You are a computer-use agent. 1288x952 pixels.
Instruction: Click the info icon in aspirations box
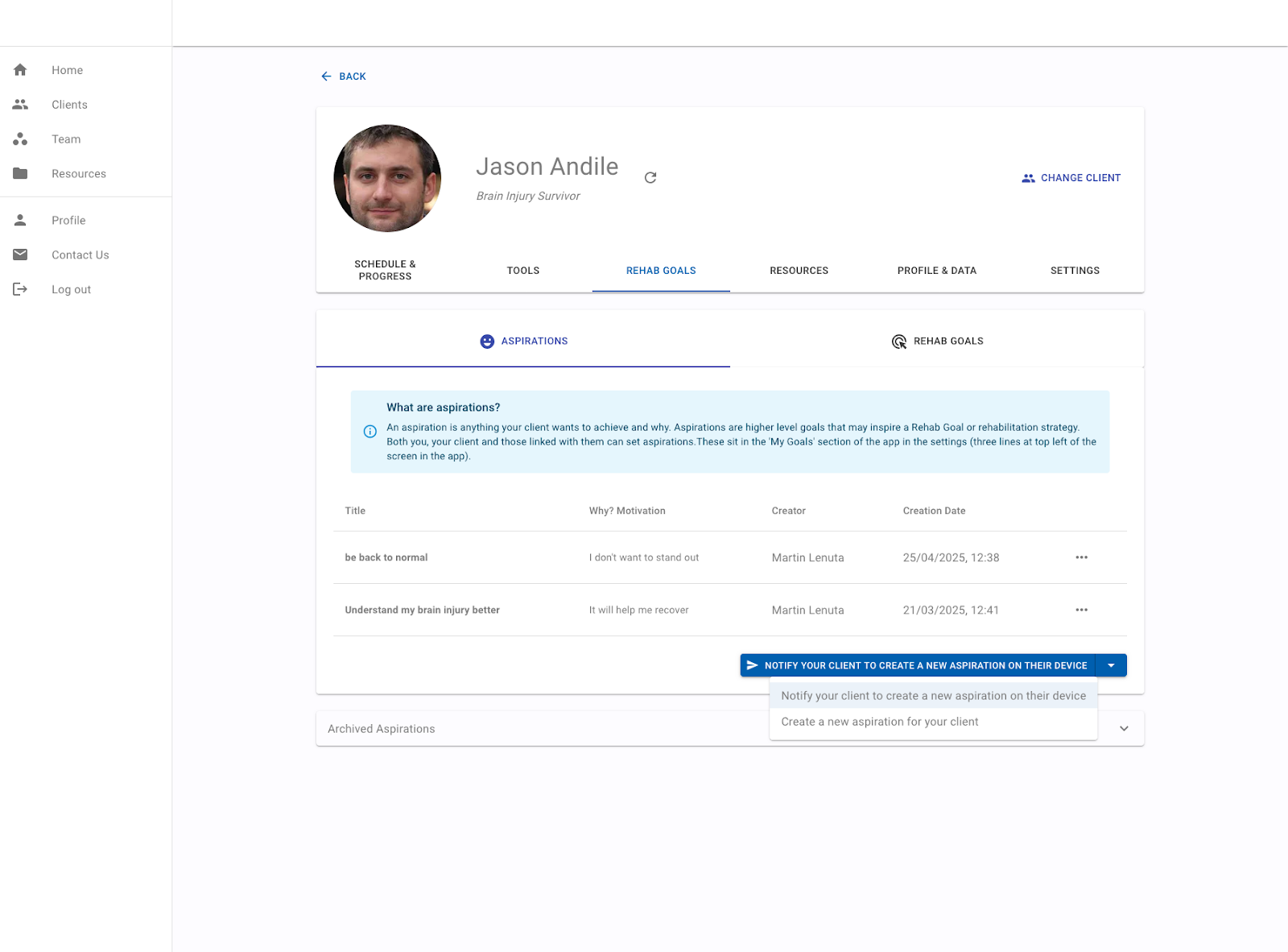(x=370, y=432)
